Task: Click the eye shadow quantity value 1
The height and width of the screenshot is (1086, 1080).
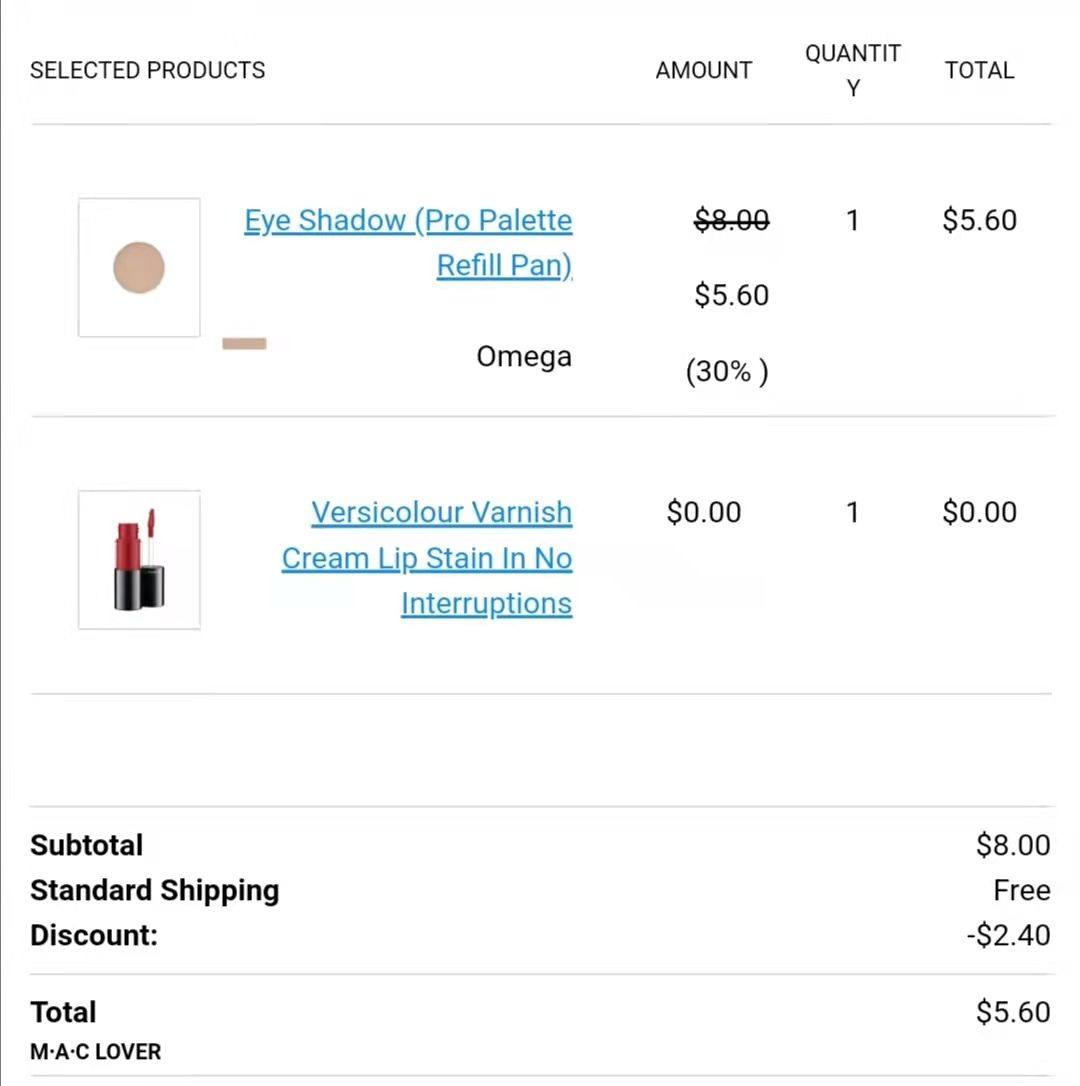Action: pyautogui.click(x=853, y=220)
